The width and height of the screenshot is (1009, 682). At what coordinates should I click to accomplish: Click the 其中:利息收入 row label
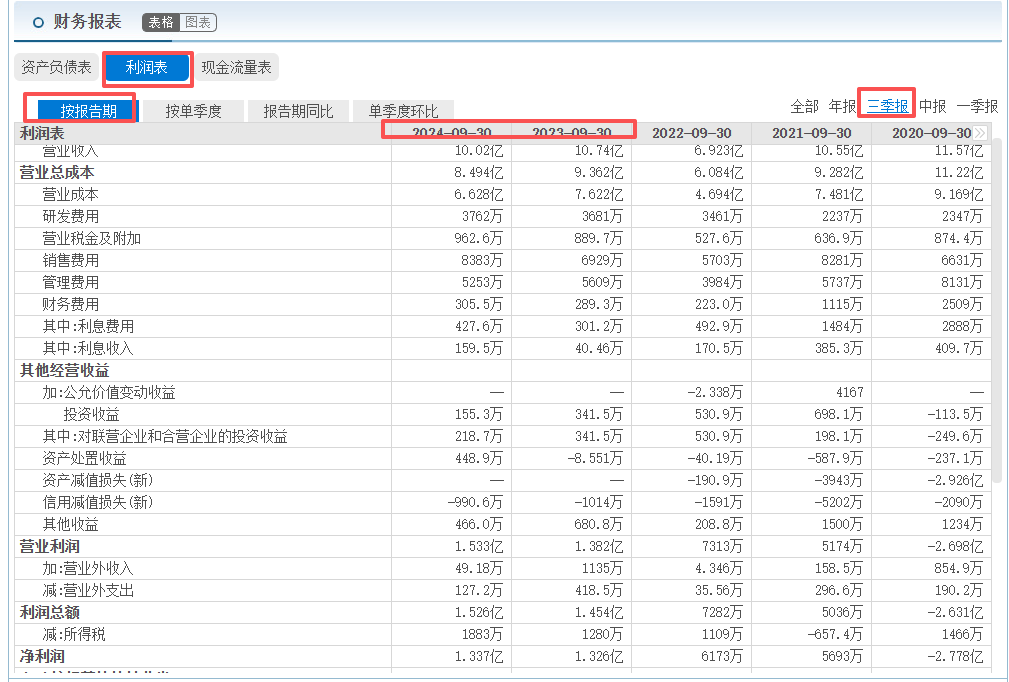point(88,348)
